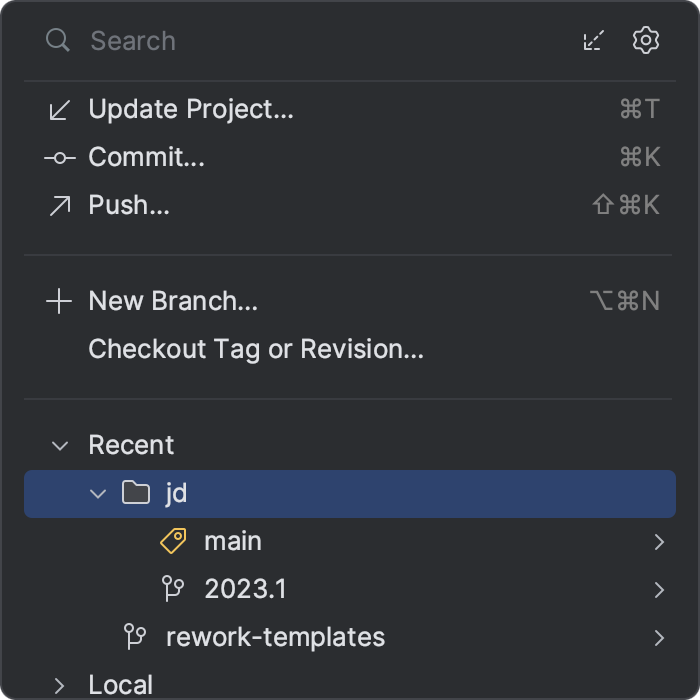Choose Checkout Tag or Revision
The image size is (700, 700).
(x=256, y=349)
